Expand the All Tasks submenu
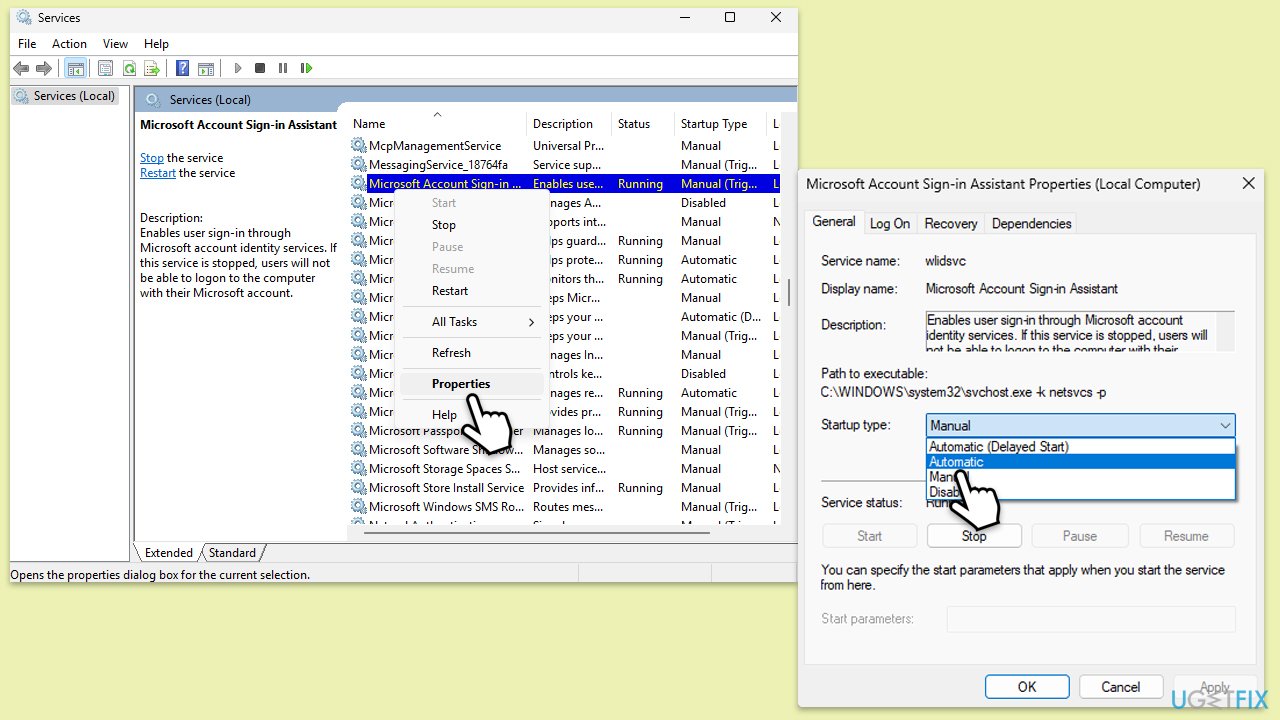 pos(455,321)
